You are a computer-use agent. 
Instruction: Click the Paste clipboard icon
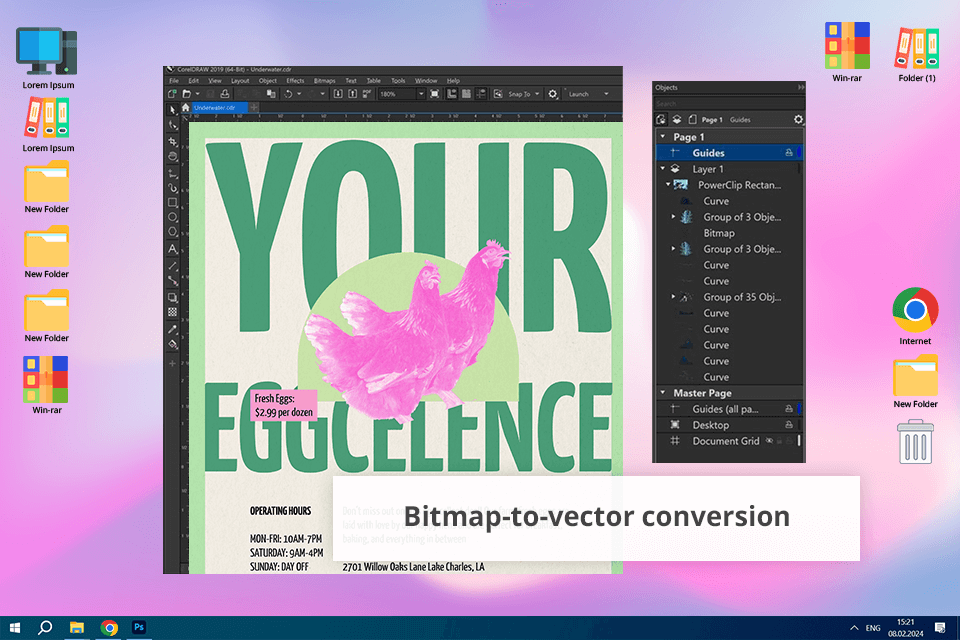pos(271,94)
